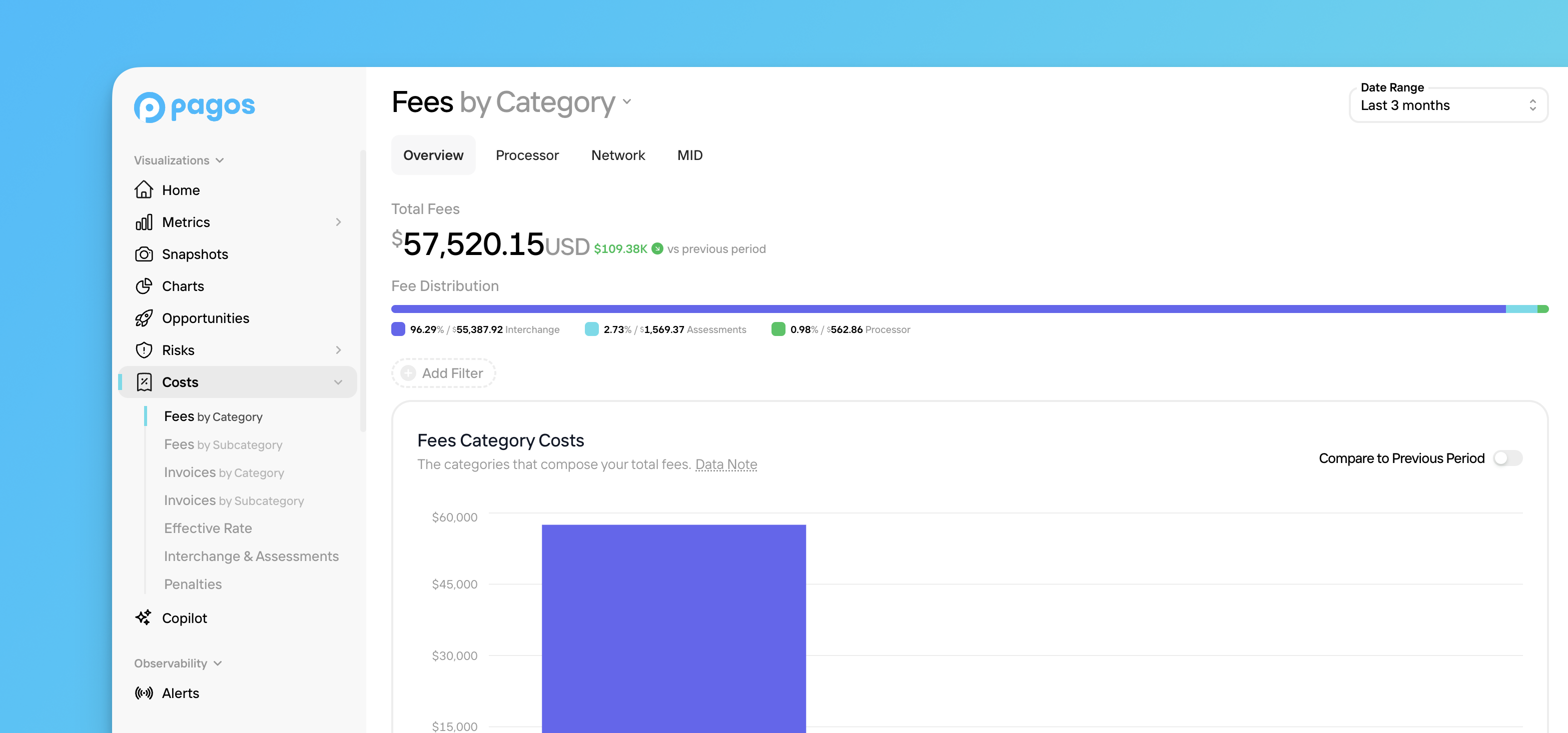Click the $109.38K comparison value
The height and width of the screenshot is (733, 1568).
[621, 249]
